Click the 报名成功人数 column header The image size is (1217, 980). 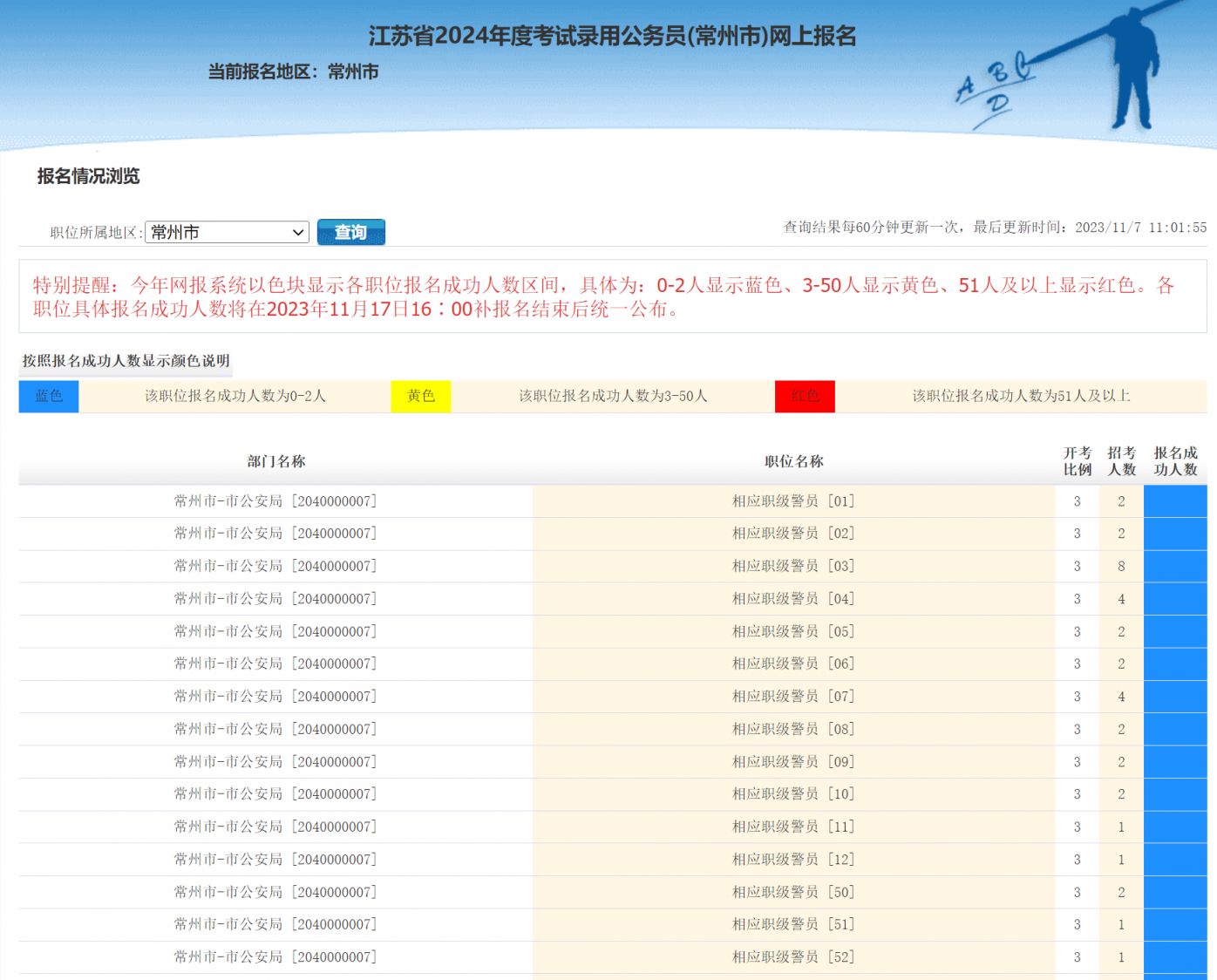tap(1175, 461)
